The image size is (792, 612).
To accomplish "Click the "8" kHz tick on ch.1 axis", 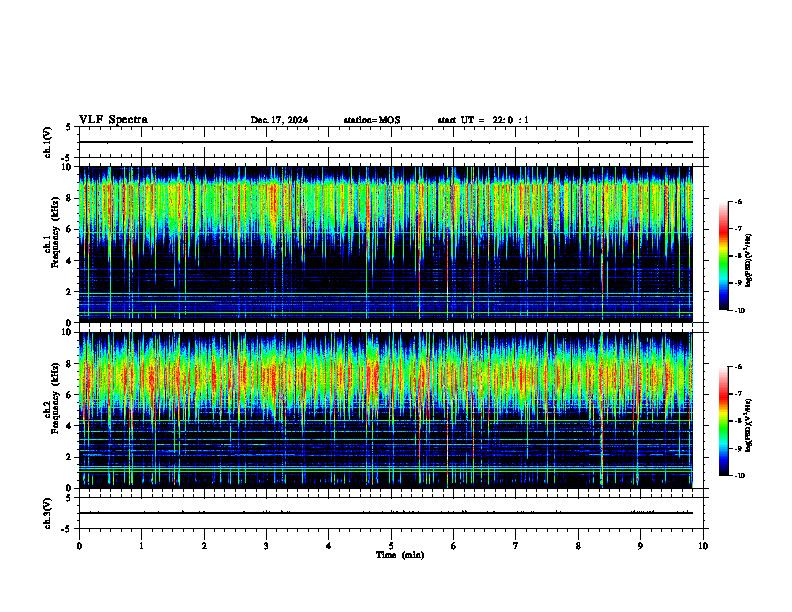I will pos(70,198).
